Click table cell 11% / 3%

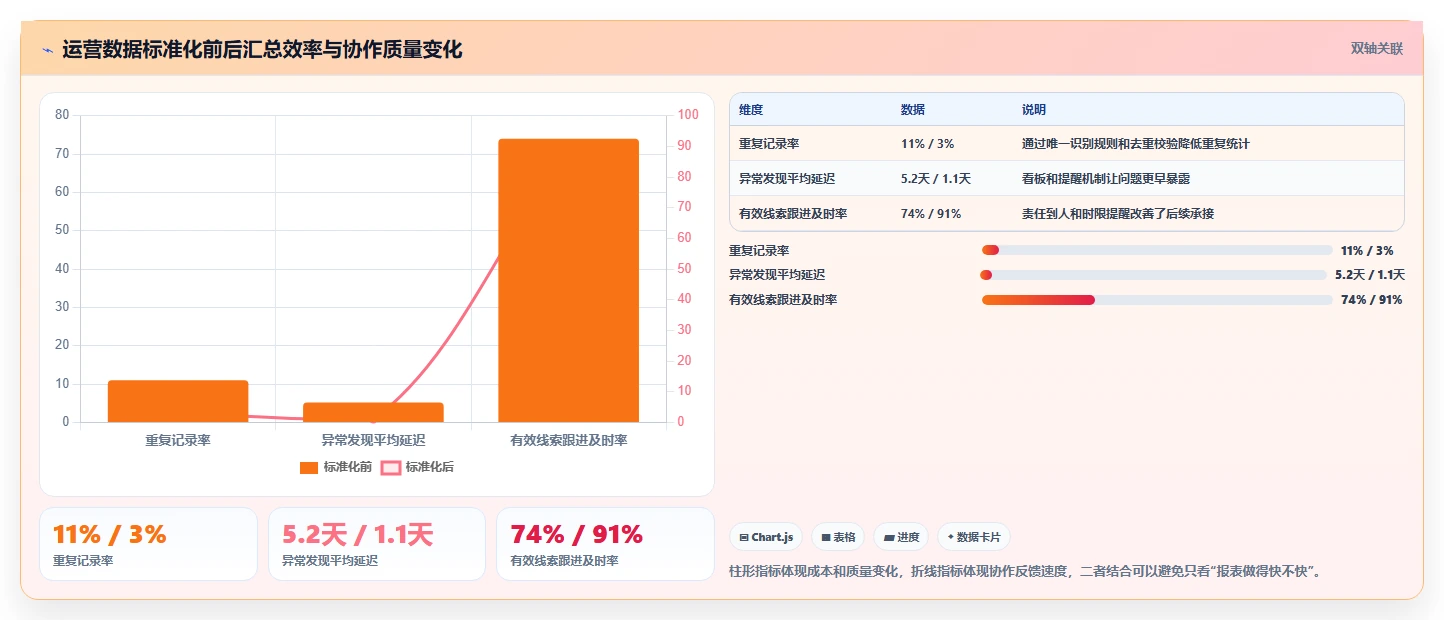(927, 144)
